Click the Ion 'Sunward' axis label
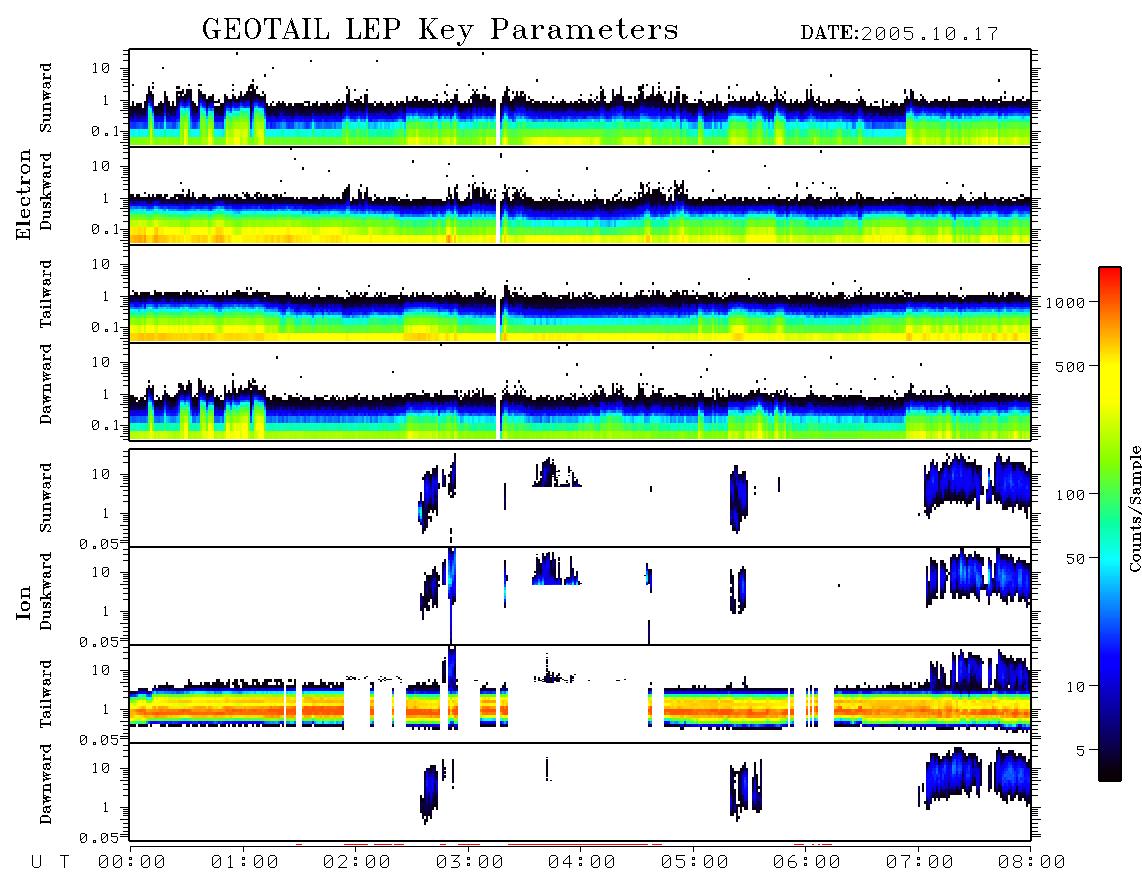 (x=46, y=497)
